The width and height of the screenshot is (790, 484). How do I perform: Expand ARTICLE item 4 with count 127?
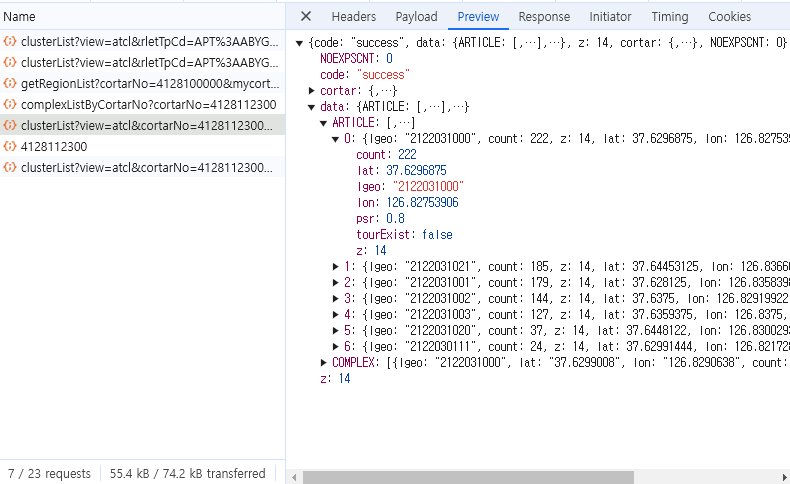click(336, 315)
